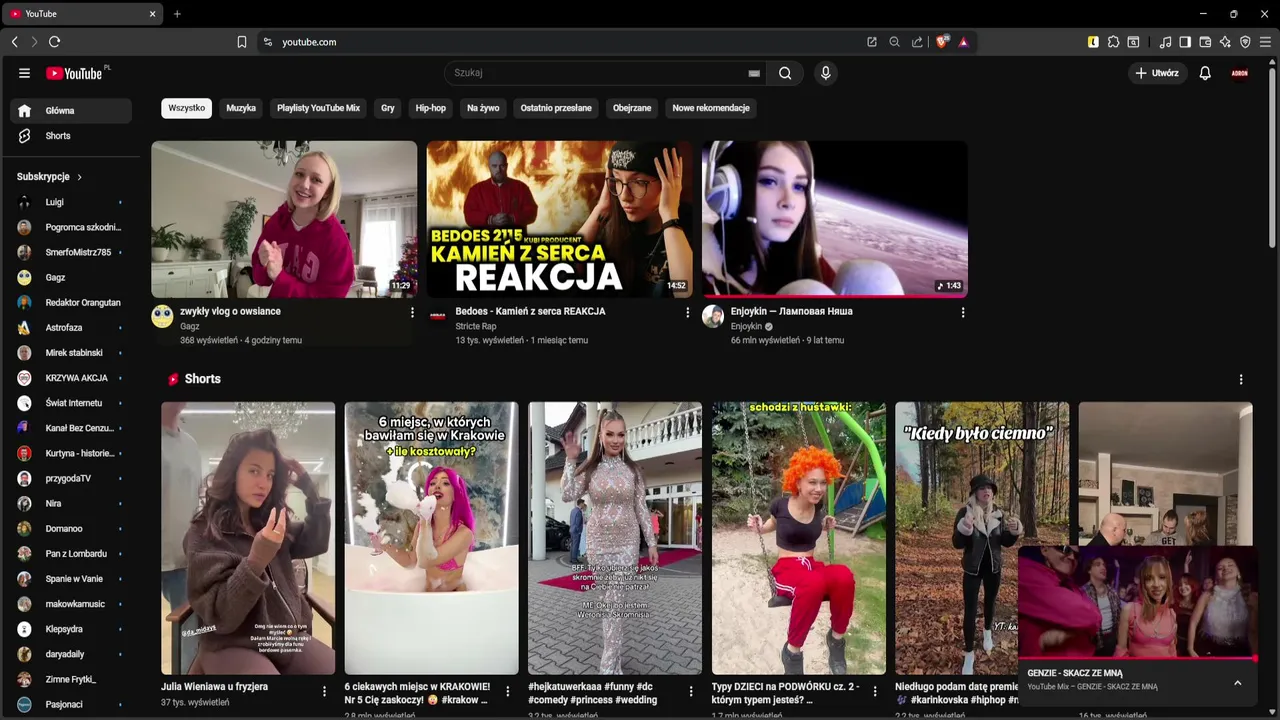Open the Shorts shelf three-dot menu
Image resolution: width=1280 pixels, height=720 pixels.
[x=1241, y=380]
